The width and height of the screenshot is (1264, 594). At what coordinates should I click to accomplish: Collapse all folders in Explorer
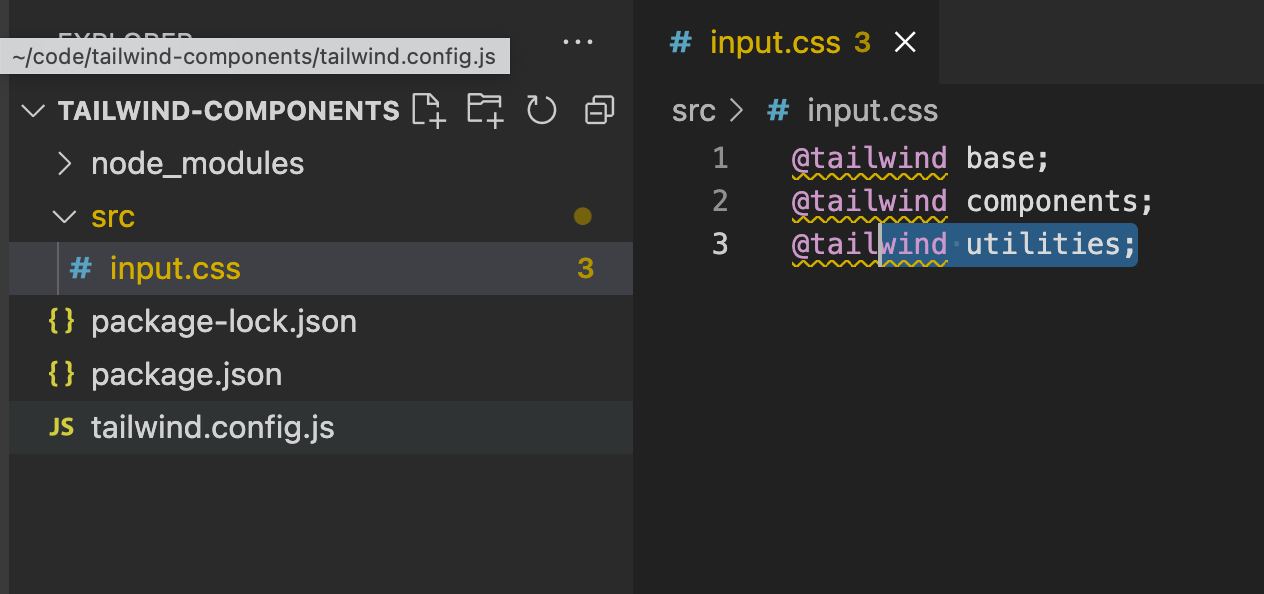pos(598,110)
